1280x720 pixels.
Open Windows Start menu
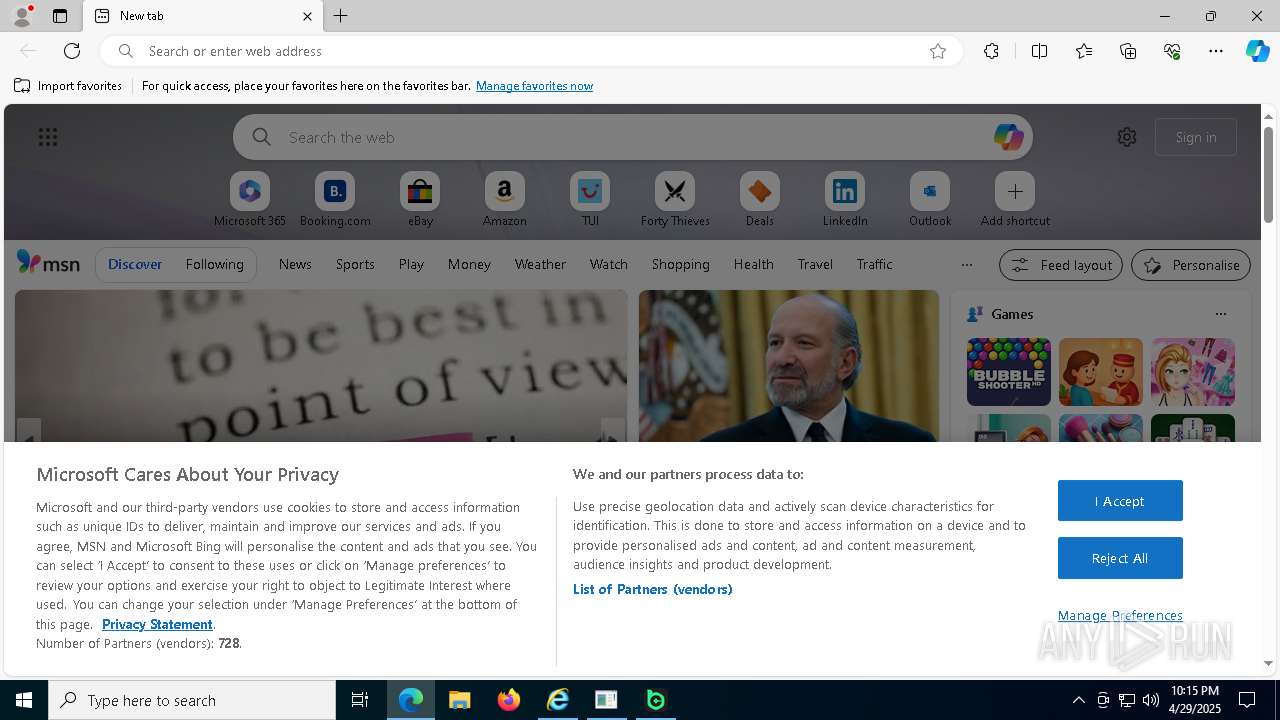[24, 700]
